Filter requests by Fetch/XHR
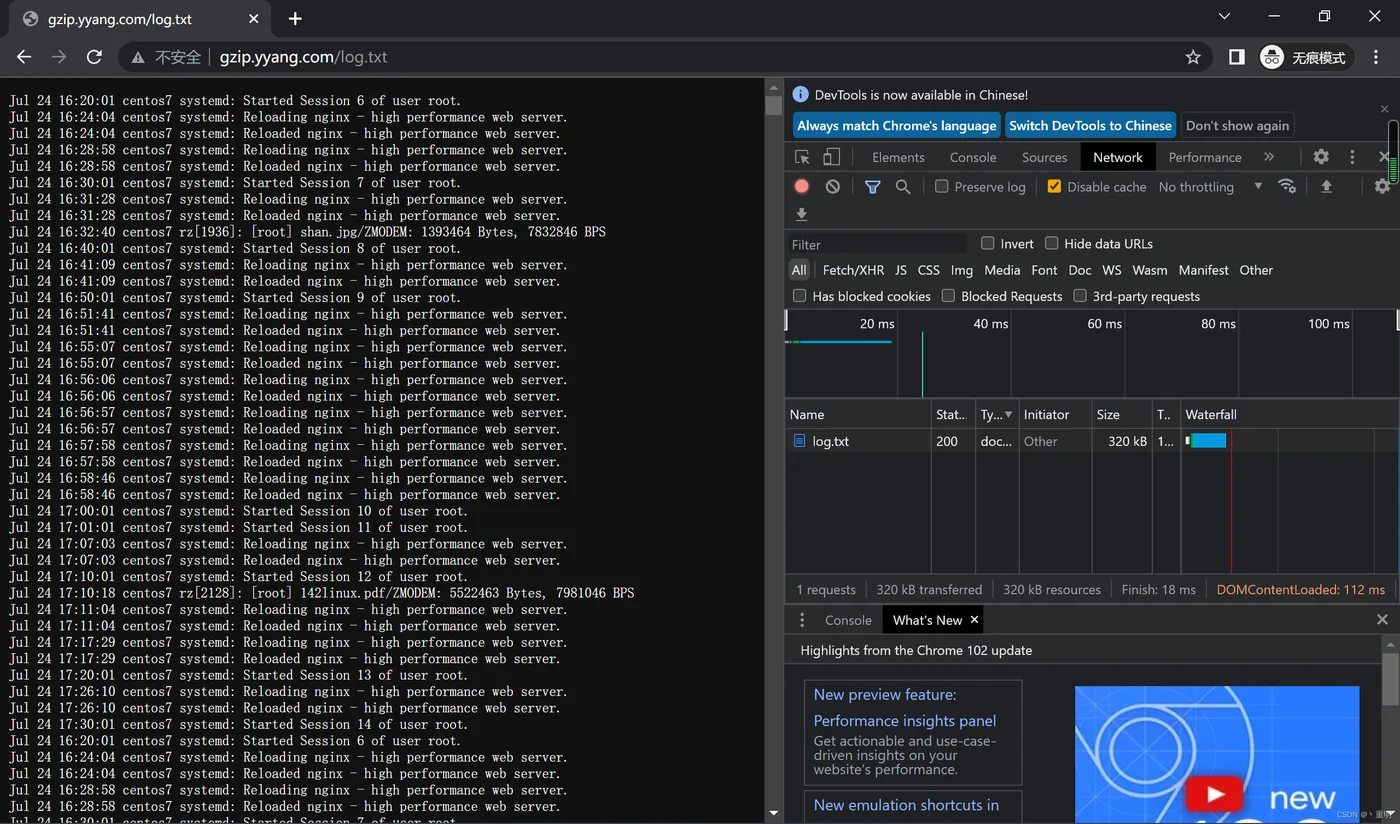Screen dimensions: 1400x824 point(853,270)
